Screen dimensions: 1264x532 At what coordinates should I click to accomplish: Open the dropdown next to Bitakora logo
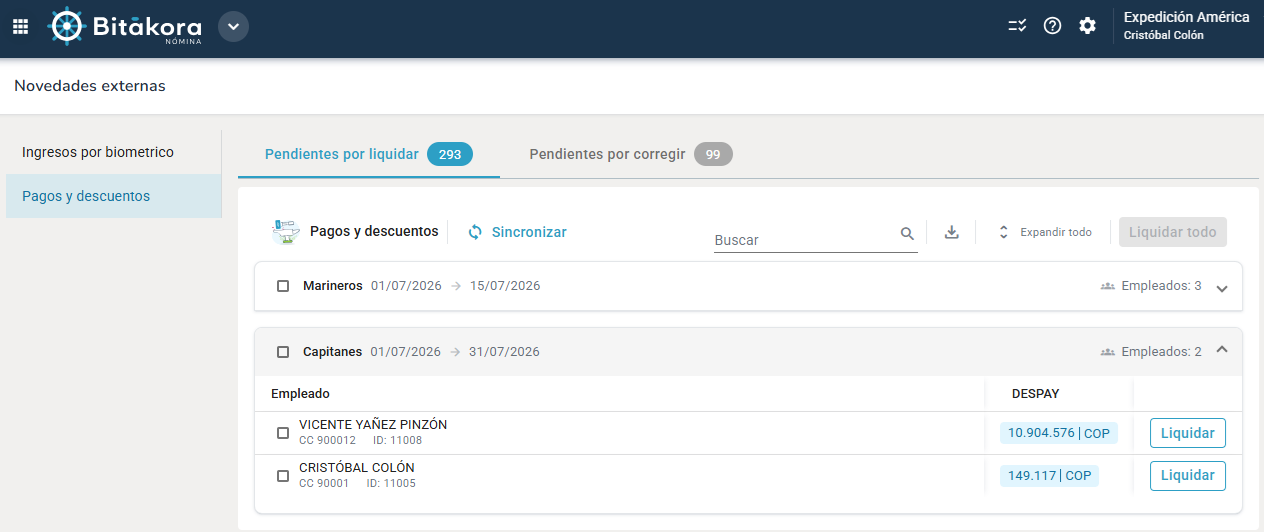233,26
